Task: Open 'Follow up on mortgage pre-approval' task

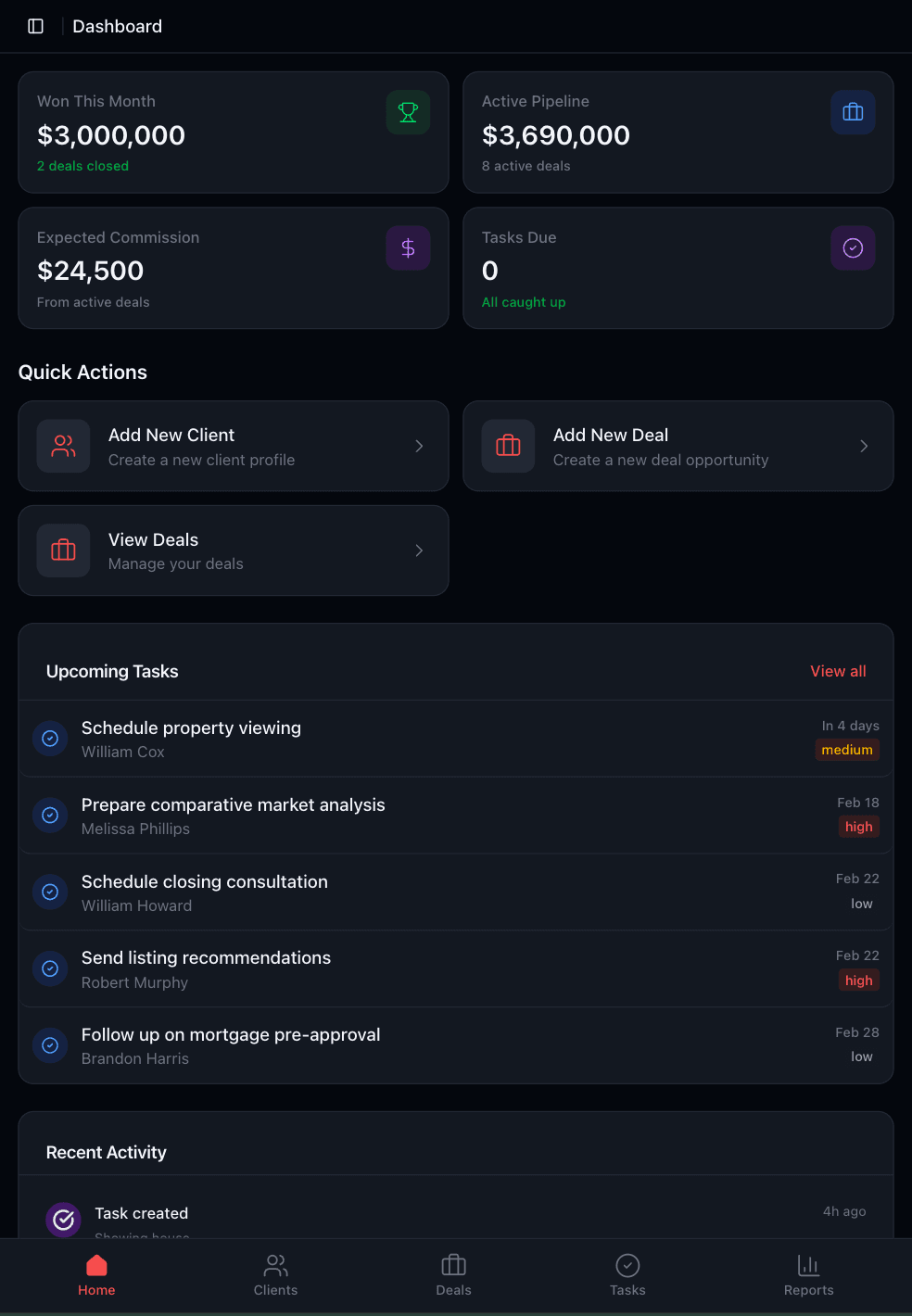Action: click(231, 1034)
